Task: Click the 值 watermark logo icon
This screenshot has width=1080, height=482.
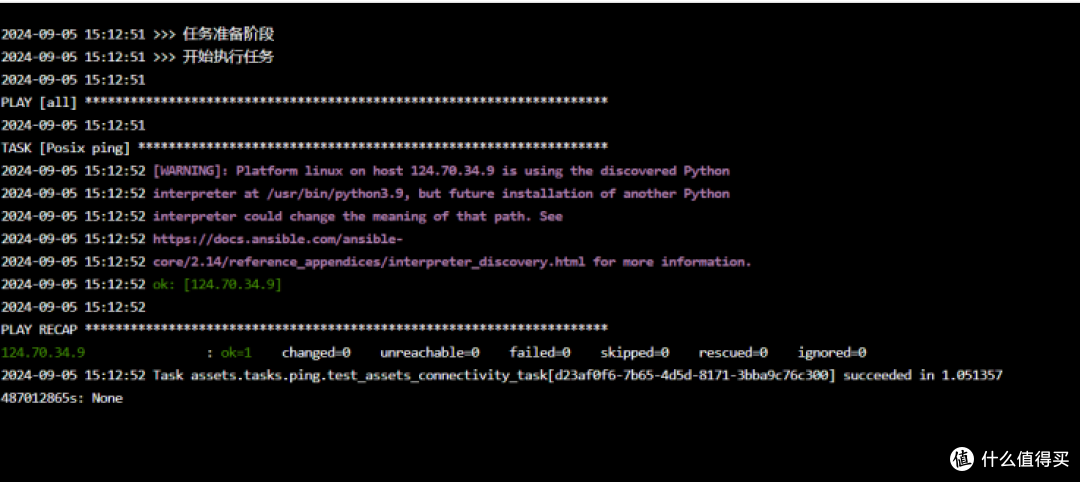Action: click(x=962, y=459)
